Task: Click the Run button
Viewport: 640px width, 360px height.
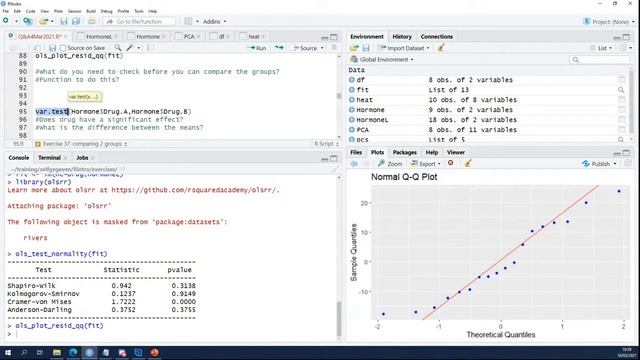Action: [257, 48]
